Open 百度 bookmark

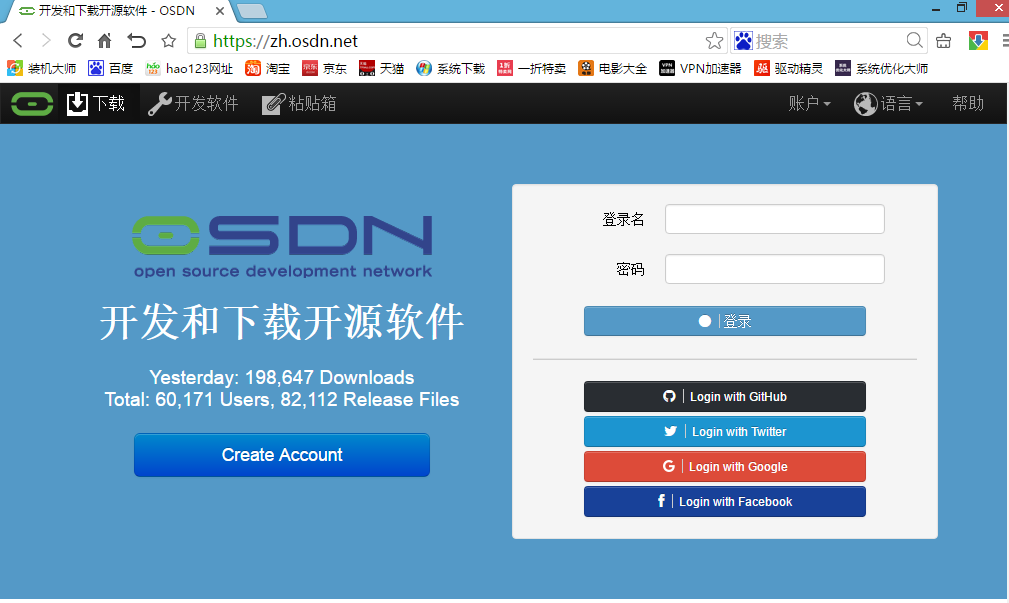coord(111,68)
